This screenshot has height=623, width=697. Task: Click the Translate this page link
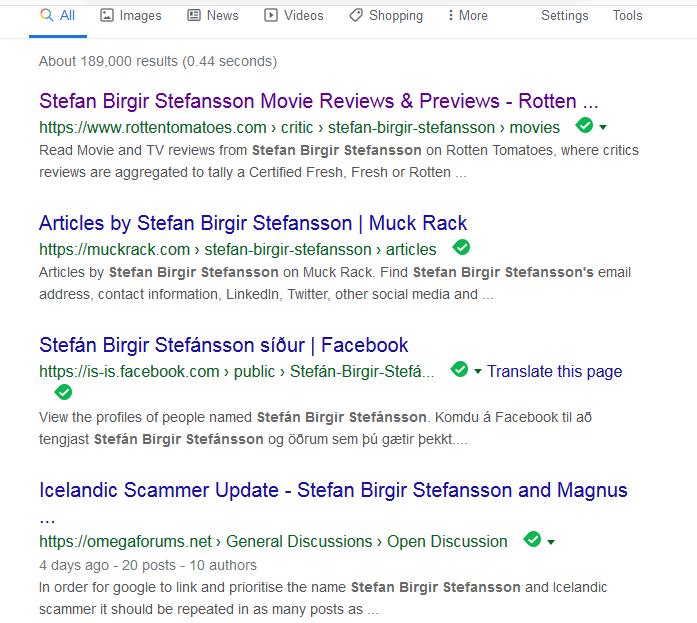point(554,371)
